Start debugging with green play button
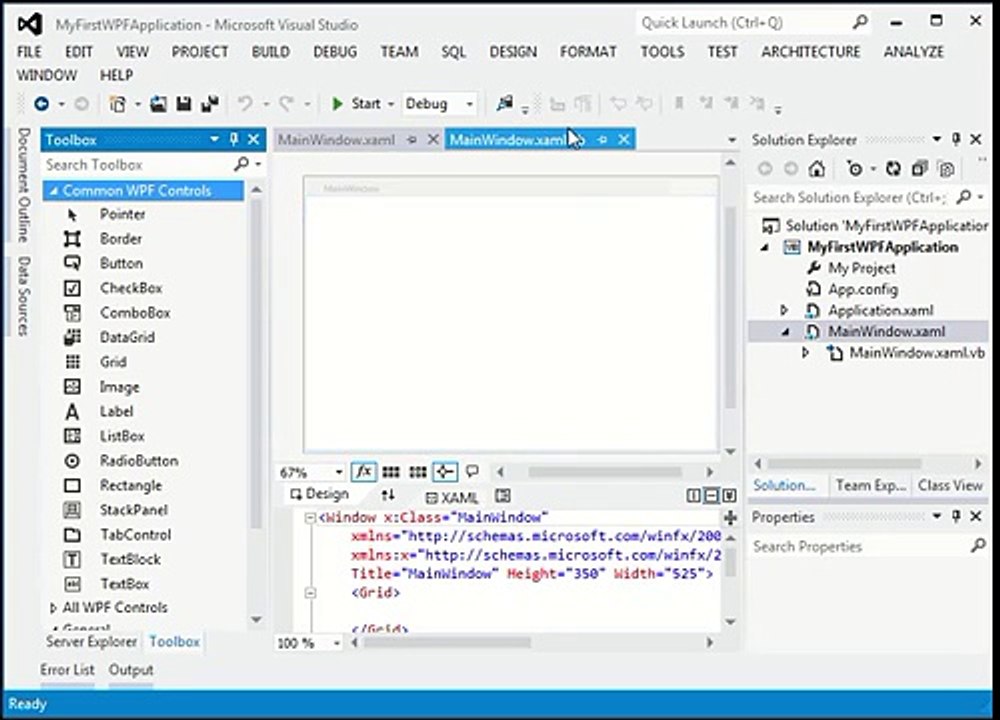 [x=337, y=103]
